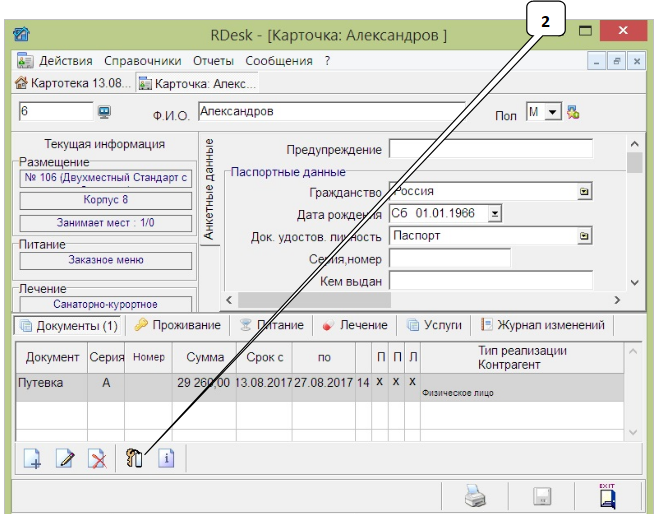
Task: Switch to Картотека 13.08 window tab
Action: point(73,83)
